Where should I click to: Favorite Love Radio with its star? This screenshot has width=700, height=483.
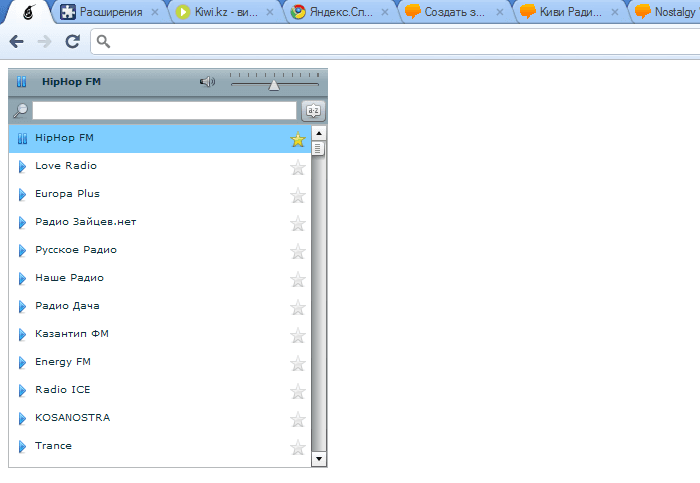coord(297,168)
